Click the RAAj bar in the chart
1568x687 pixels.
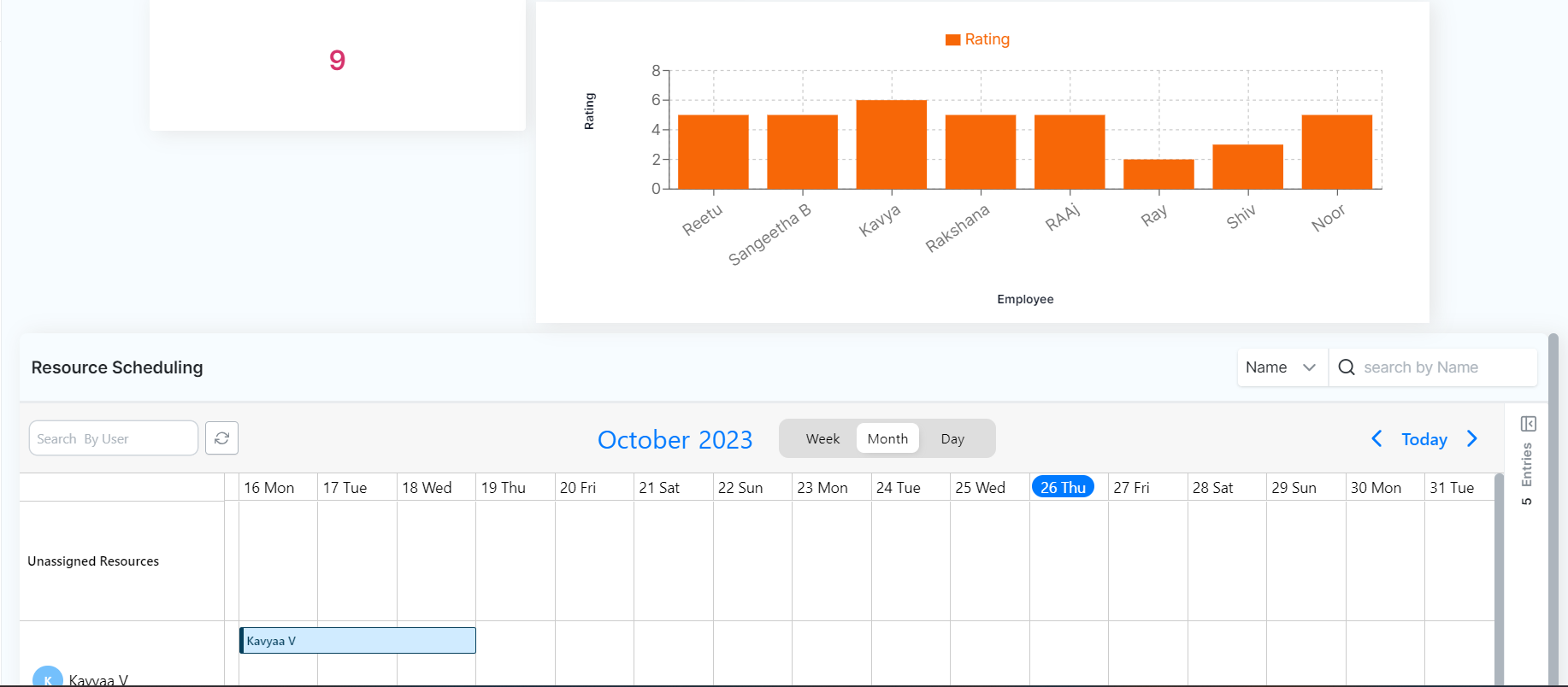coord(1070,152)
